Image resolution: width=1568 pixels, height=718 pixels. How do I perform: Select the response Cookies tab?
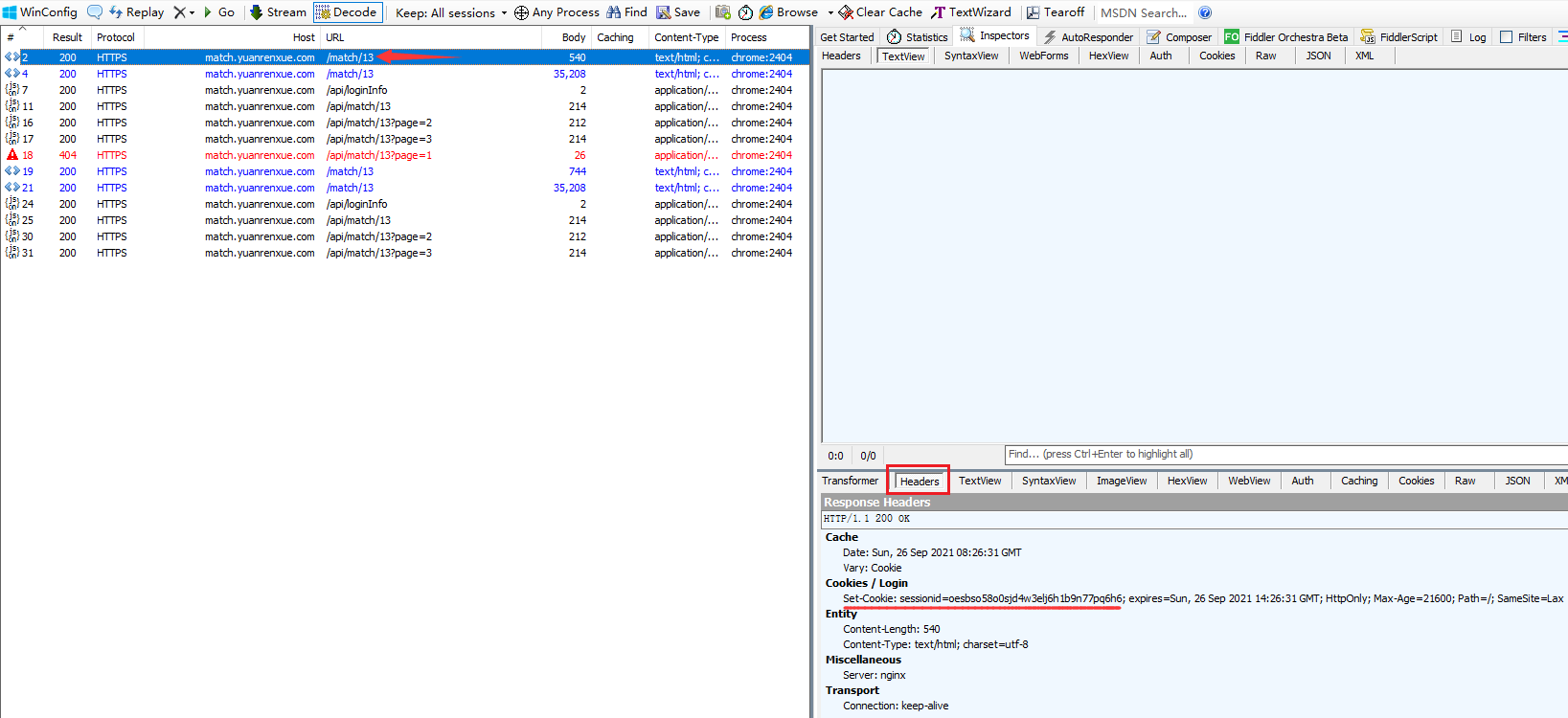tap(1416, 481)
